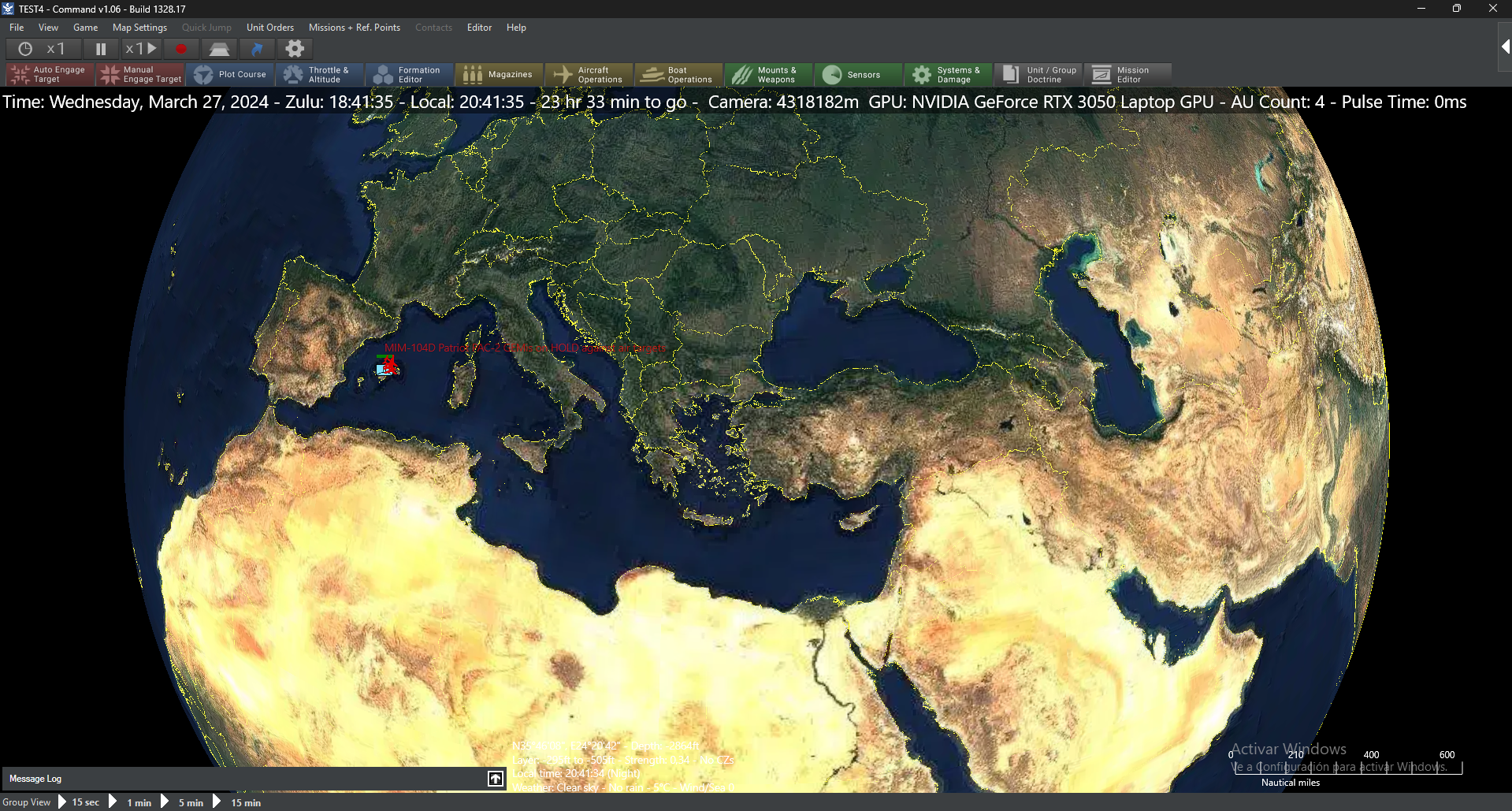Viewport: 1512px width, 811px height.
Task: Open the Sensors window
Action: 859,75
